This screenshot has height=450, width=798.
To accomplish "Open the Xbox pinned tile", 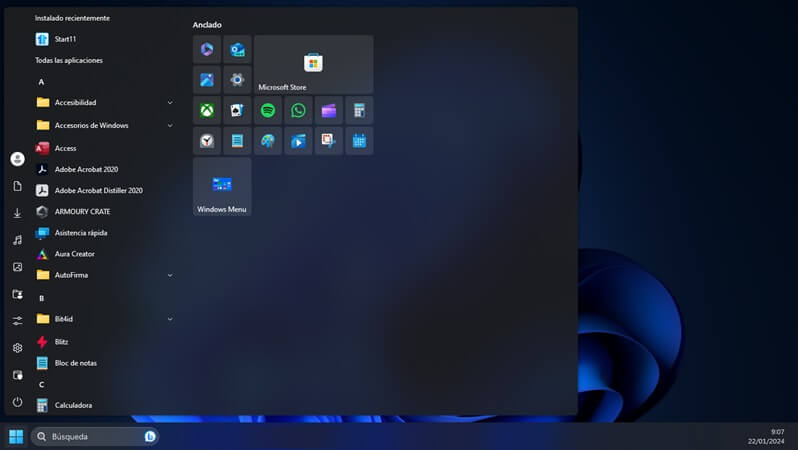I will tap(207, 110).
